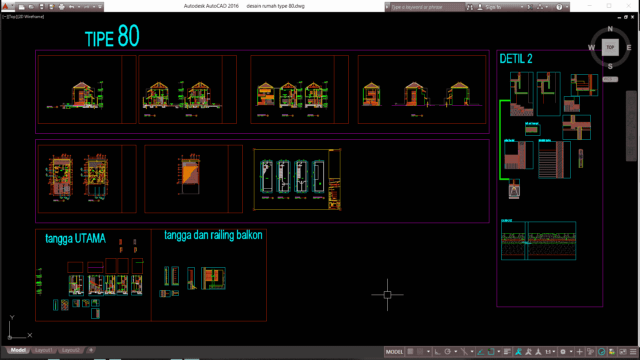Image resolution: width=640 pixels, height=360 pixels.
Task: Expand the Redo history dropdown arrow
Action: click(94, 7)
